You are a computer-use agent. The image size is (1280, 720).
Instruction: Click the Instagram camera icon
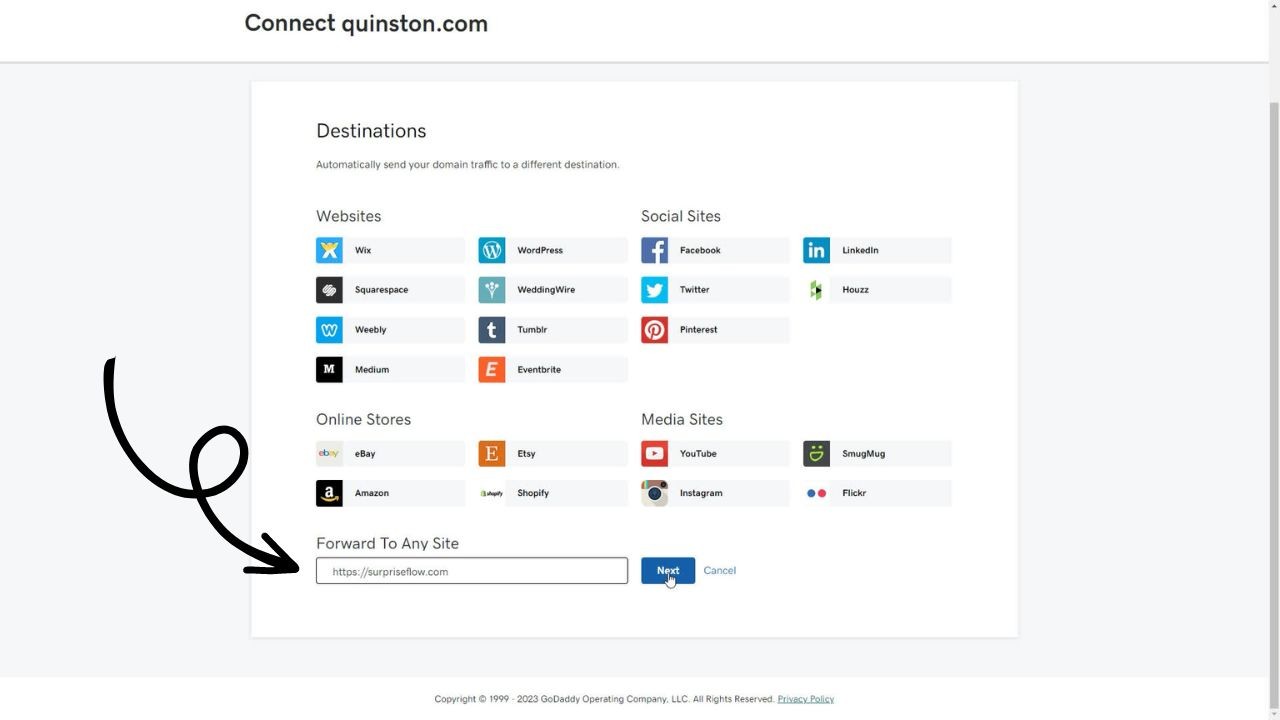pos(655,493)
